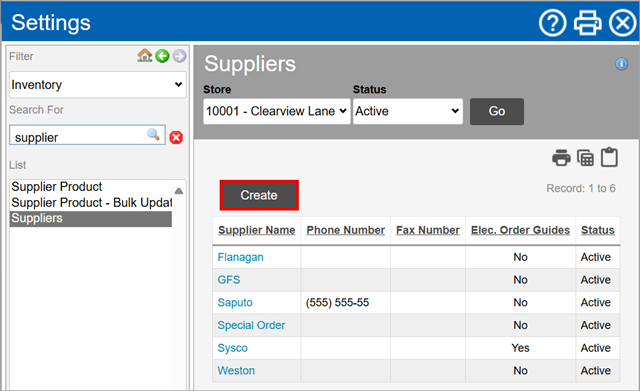The height and width of the screenshot is (391, 640).
Task: Click the grey forward arrow icon
Action: tap(179, 56)
